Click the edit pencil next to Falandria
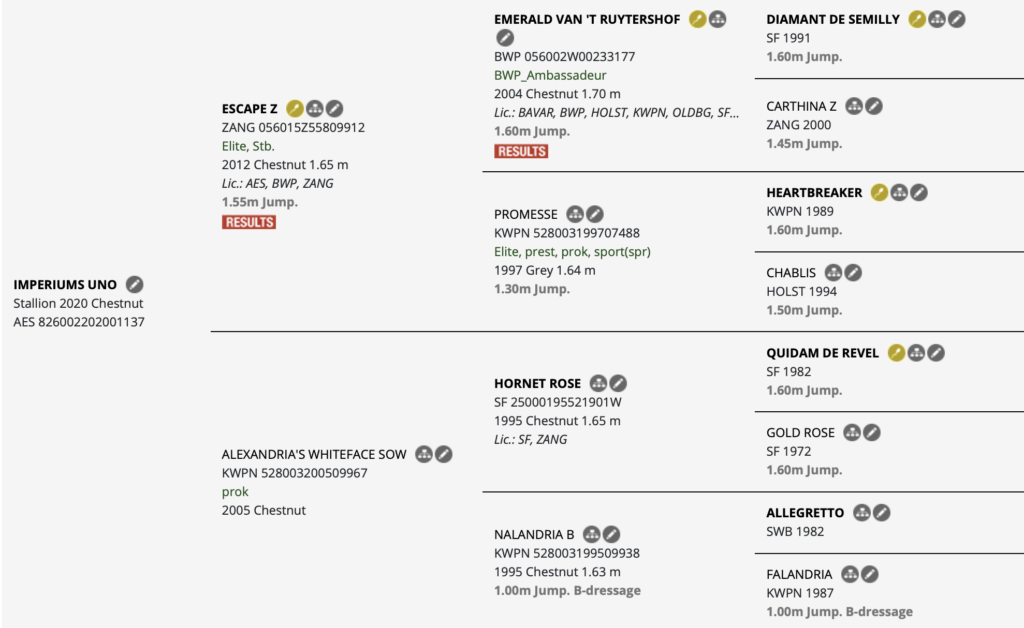This screenshot has height=628, width=1024. (869, 574)
